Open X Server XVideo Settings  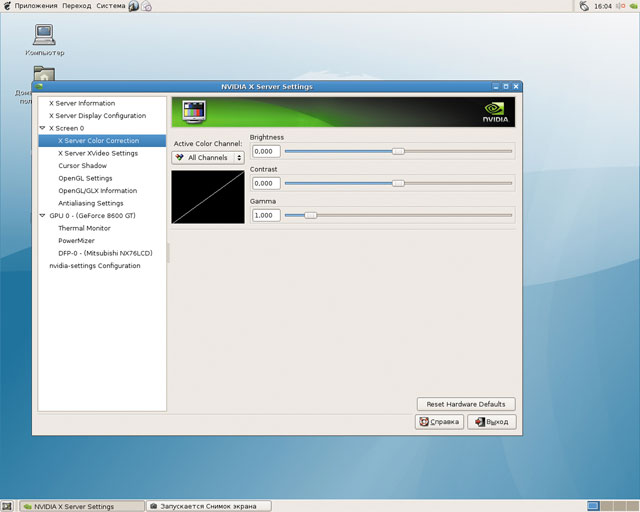tap(98, 153)
